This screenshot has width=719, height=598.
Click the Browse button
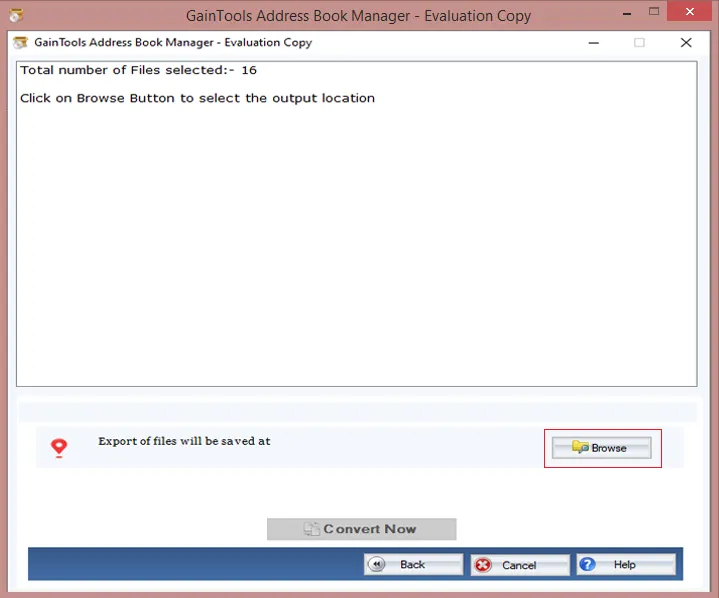[602, 448]
